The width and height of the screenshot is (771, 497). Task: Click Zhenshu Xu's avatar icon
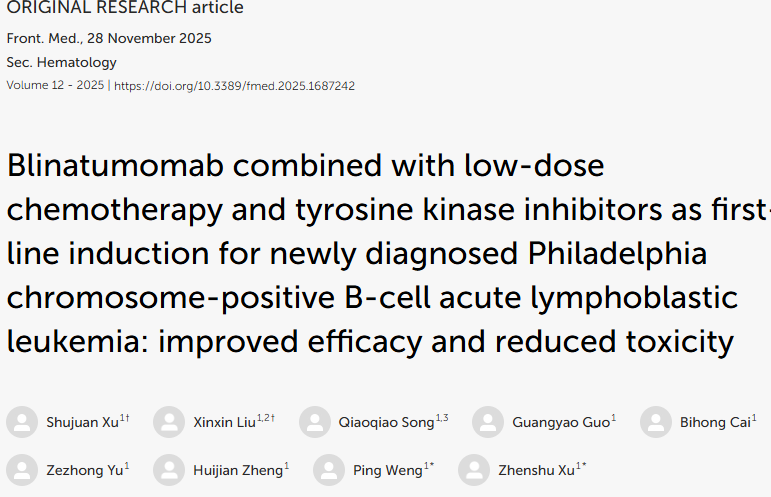click(x=474, y=470)
